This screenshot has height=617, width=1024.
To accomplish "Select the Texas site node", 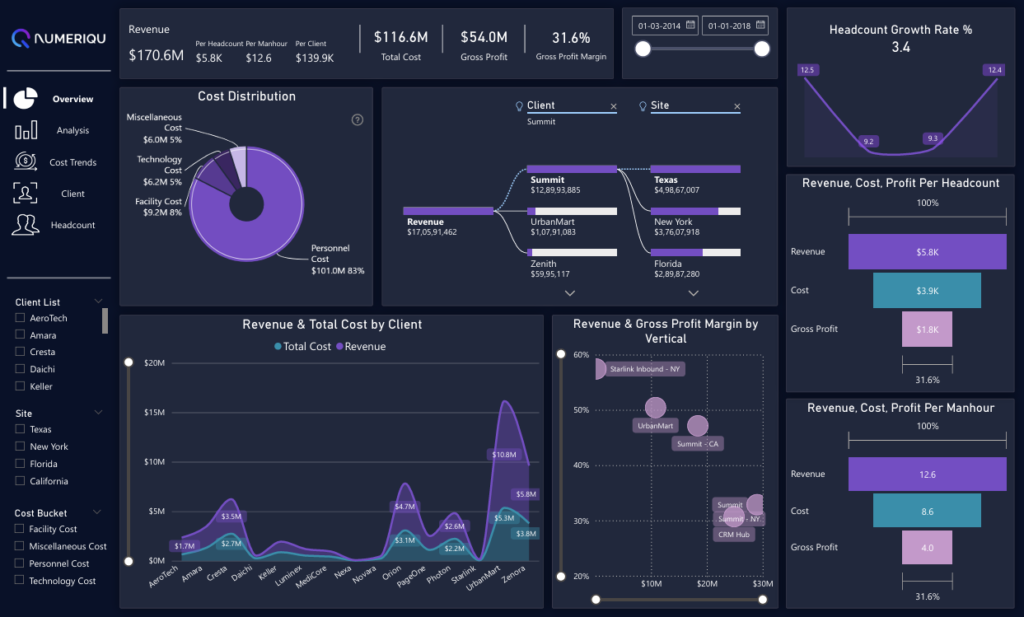I will point(694,170).
